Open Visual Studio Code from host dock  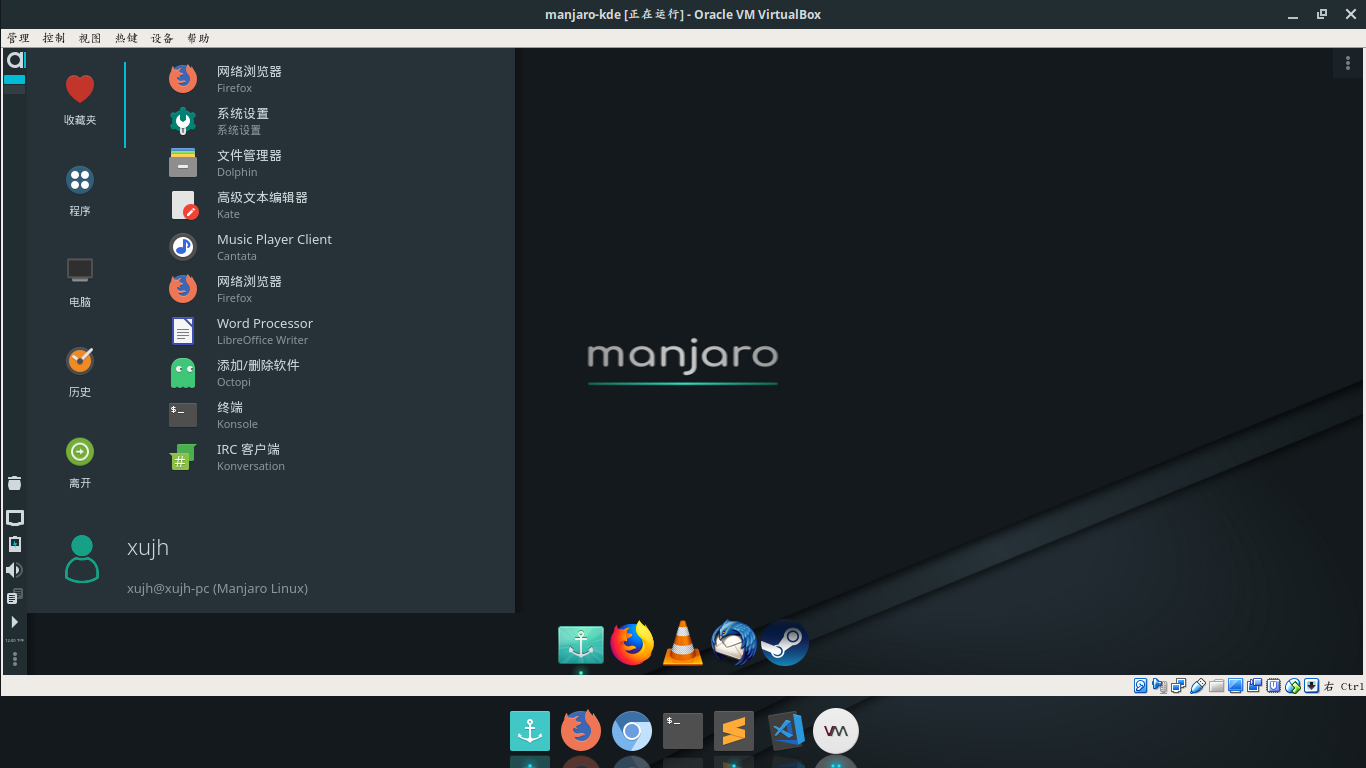click(786, 731)
